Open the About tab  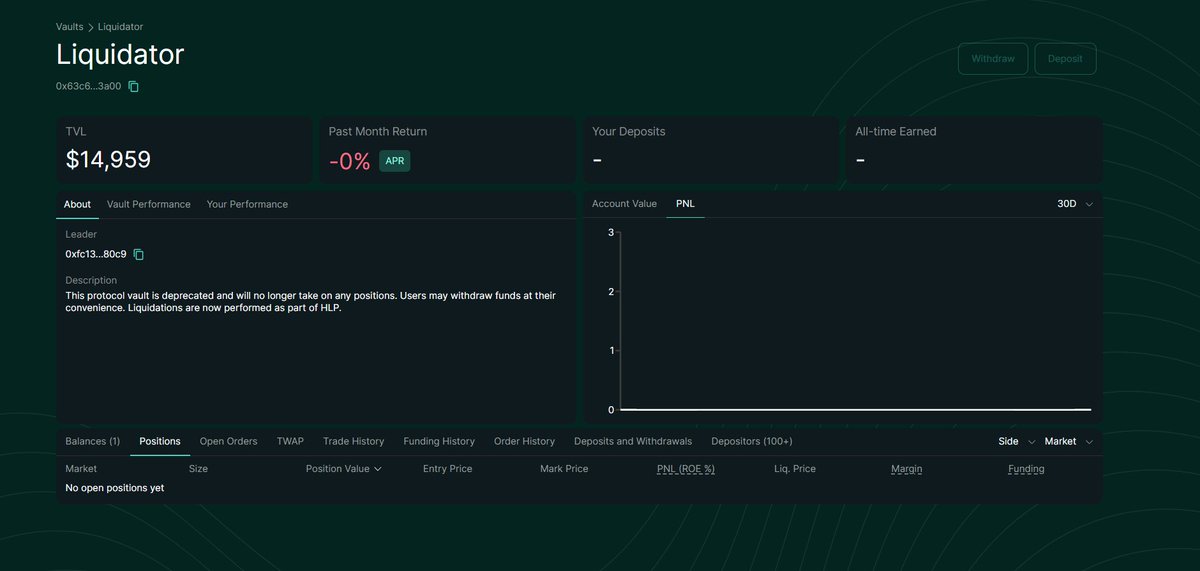pos(77,204)
